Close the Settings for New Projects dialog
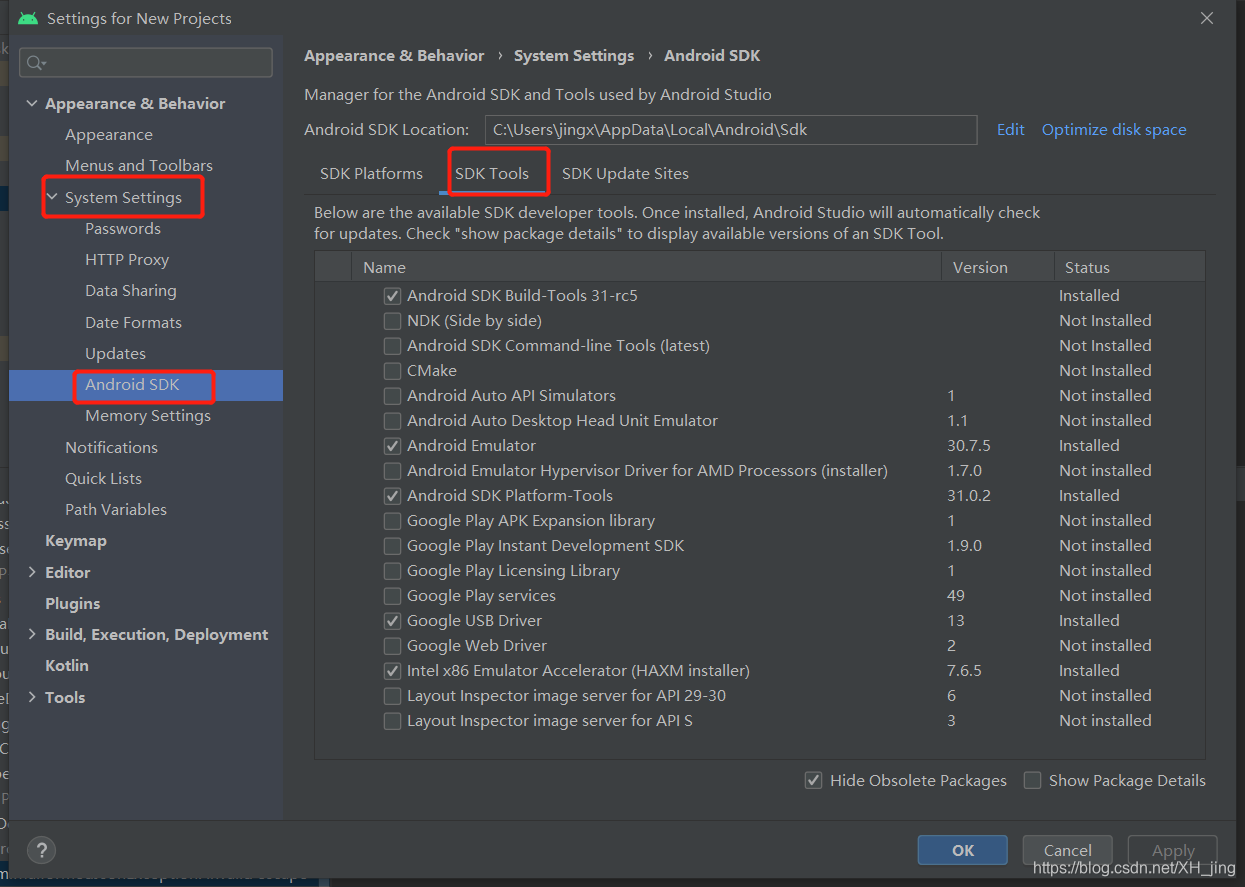1245x887 pixels. (x=1207, y=18)
